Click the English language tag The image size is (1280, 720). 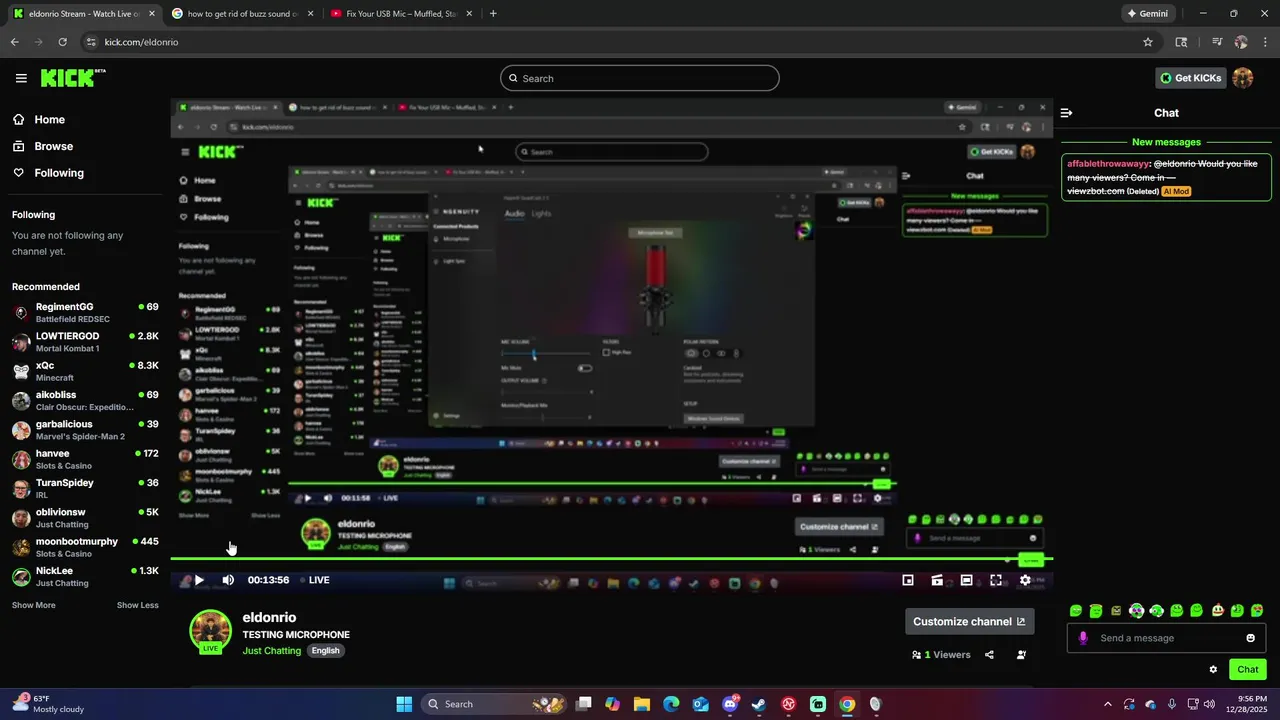(x=325, y=651)
